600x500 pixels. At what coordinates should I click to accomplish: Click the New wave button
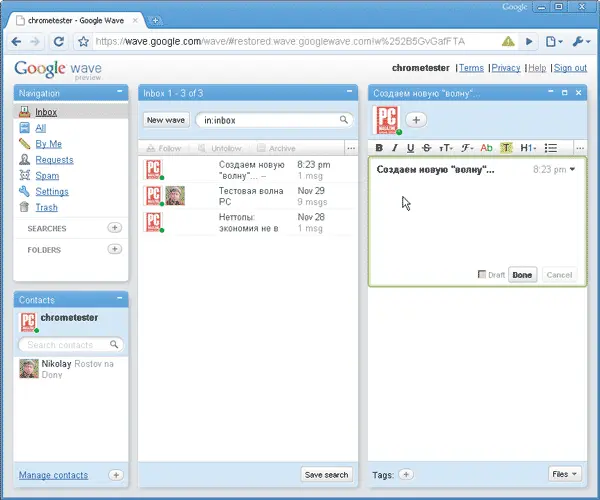pos(166,120)
